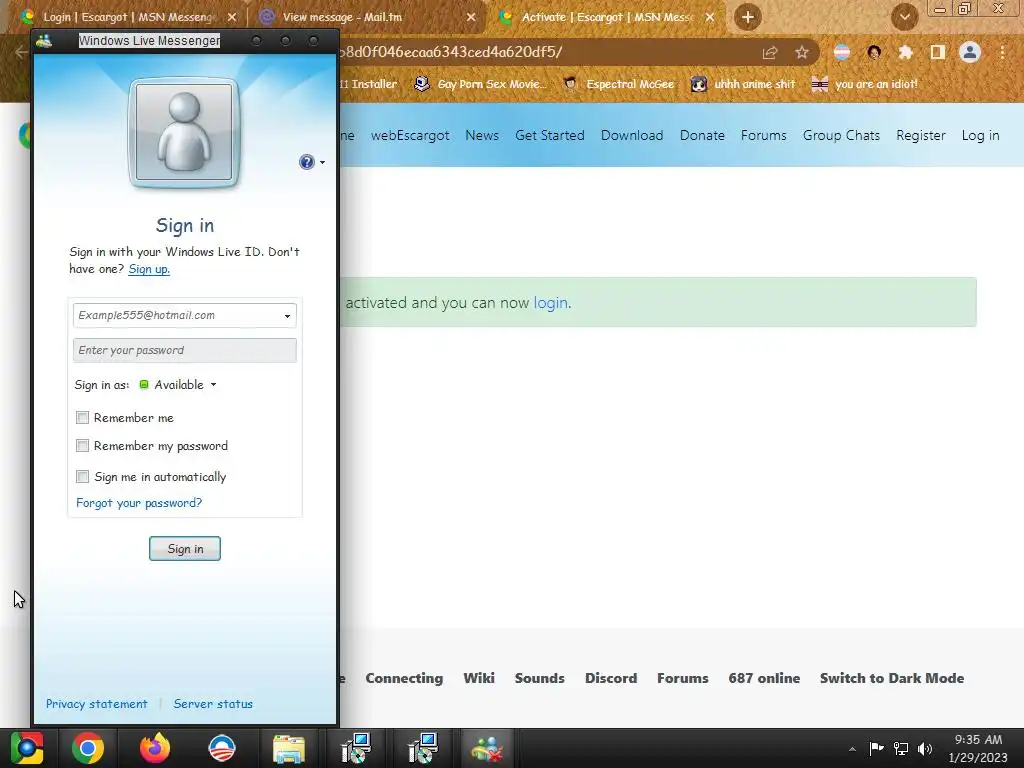
Task: Open the Forums footer link
Action: click(682, 679)
